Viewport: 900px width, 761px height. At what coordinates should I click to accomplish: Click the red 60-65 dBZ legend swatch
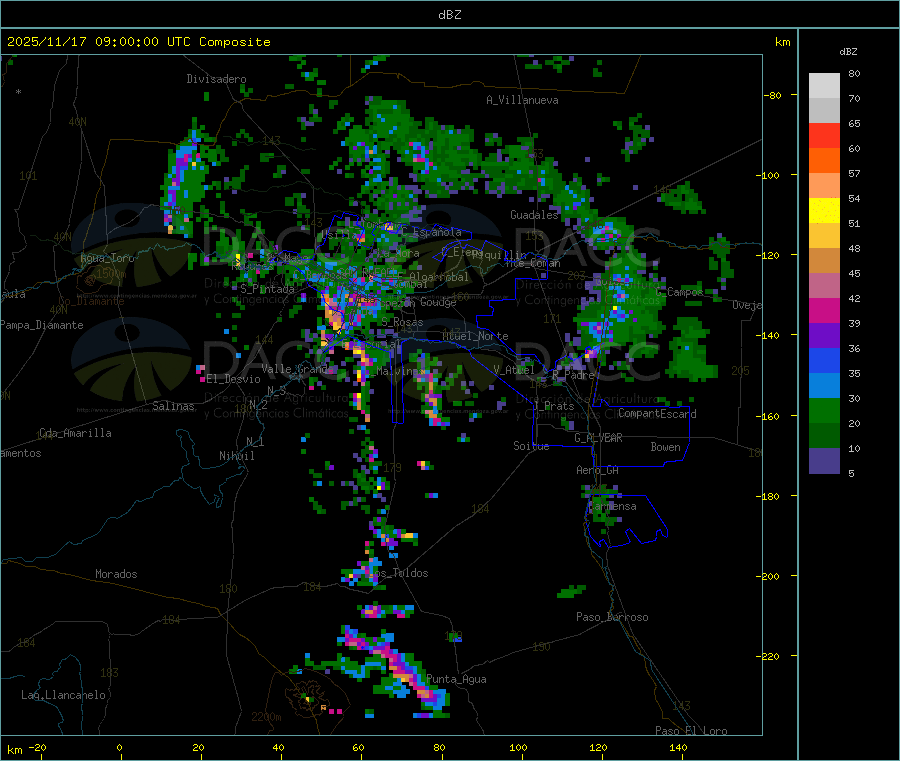(824, 135)
